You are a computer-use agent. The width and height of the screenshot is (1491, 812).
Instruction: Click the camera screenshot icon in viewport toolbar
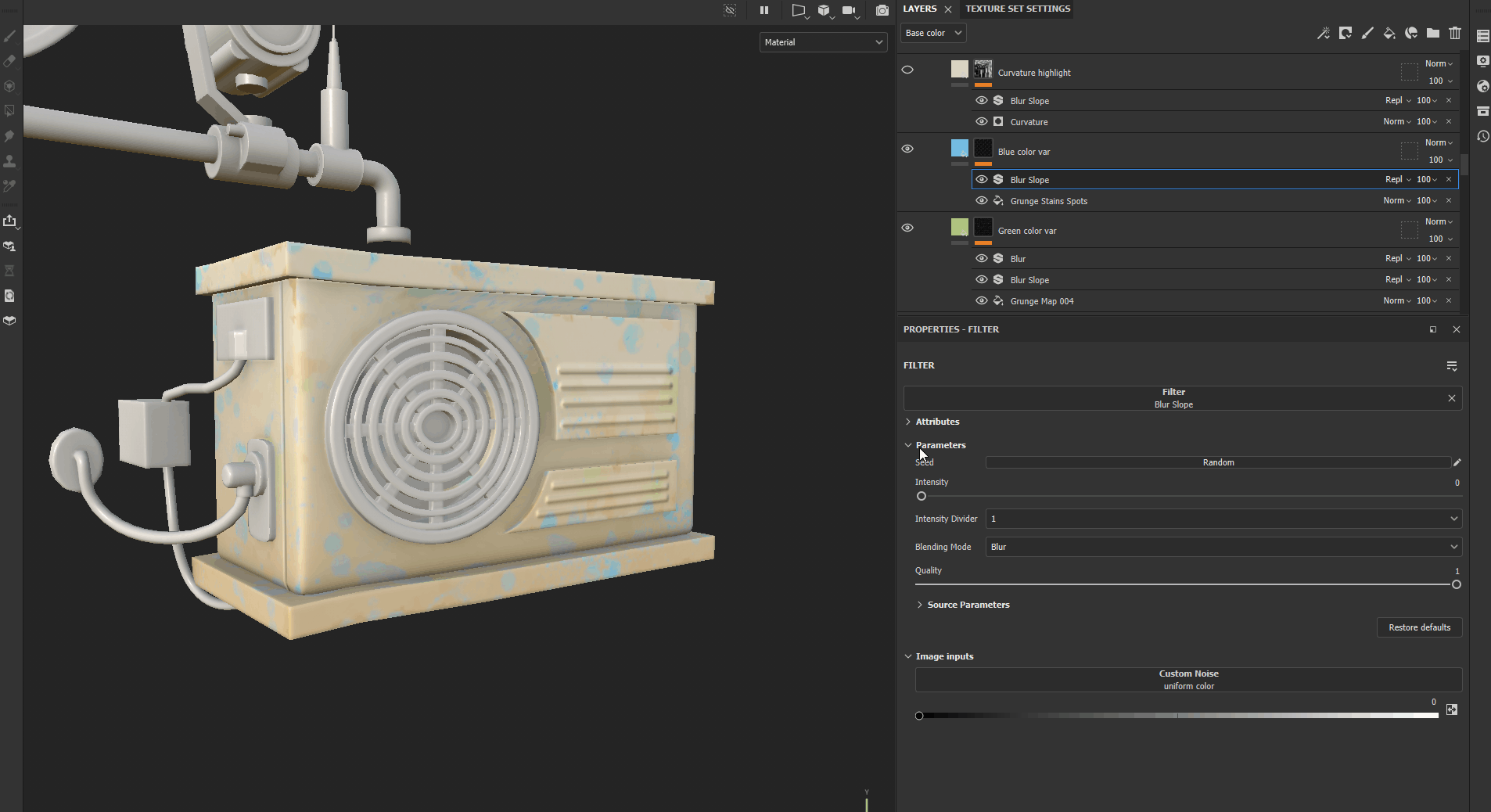point(882,10)
